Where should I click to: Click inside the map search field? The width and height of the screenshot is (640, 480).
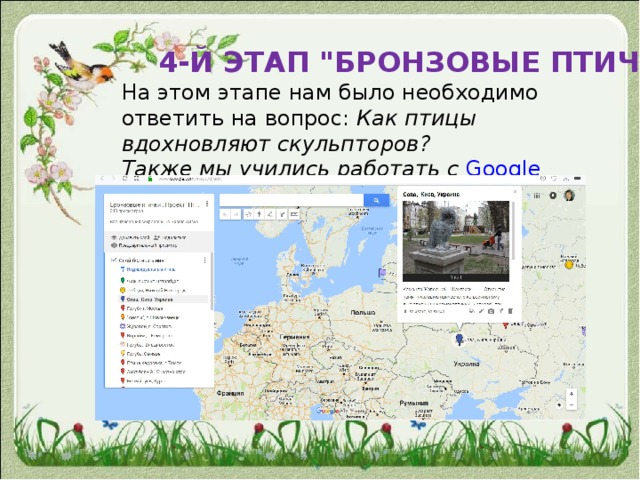pos(291,200)
